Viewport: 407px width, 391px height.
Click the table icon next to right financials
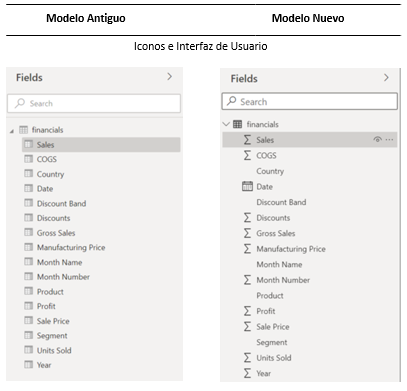237,124
